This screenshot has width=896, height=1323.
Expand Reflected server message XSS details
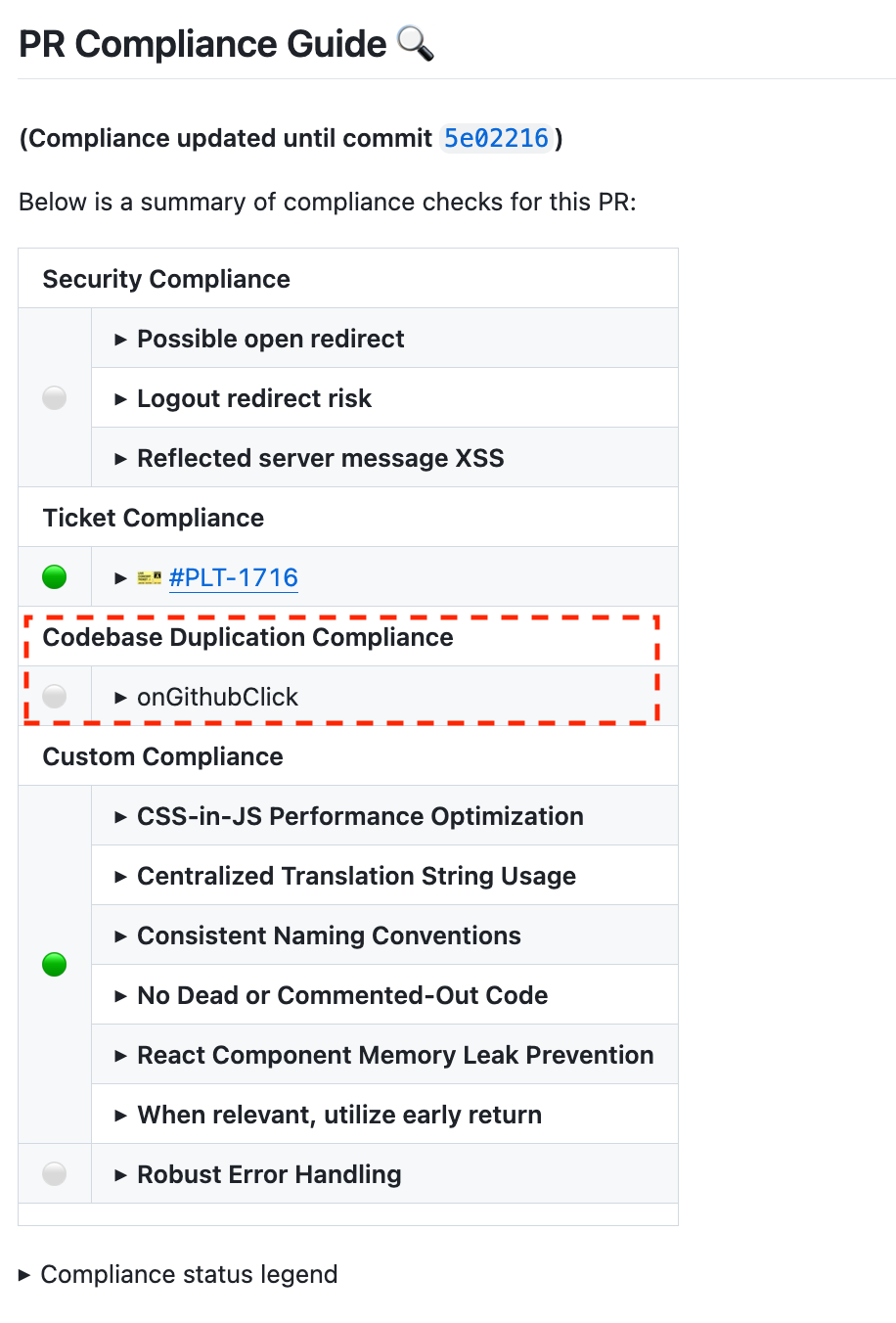click(x=320, y=459)
